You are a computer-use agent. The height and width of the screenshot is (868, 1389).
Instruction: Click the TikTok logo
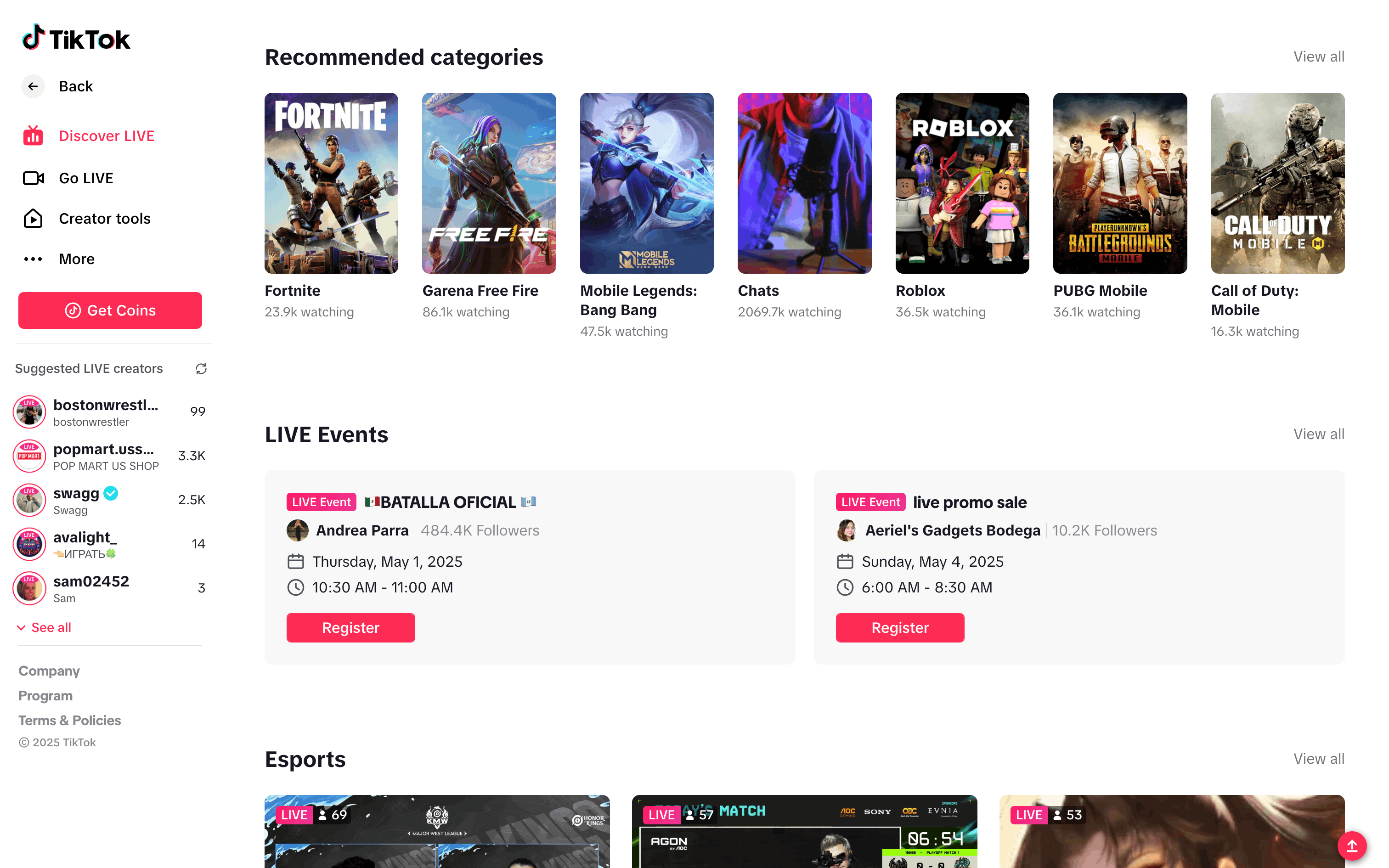(76, 39)
